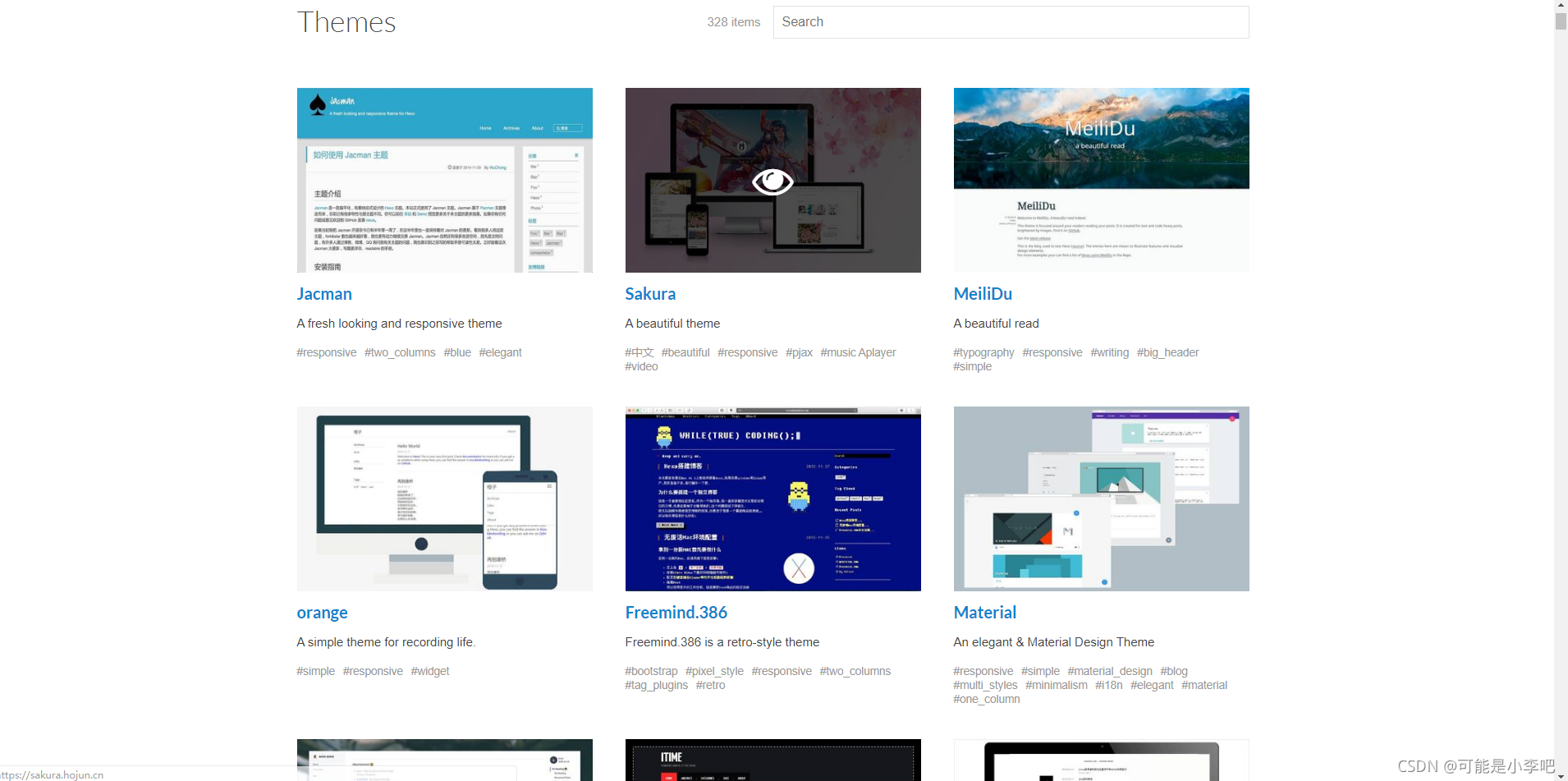Filter by #bootstrap tag under Freemind.386

click(x=651, y=671)
